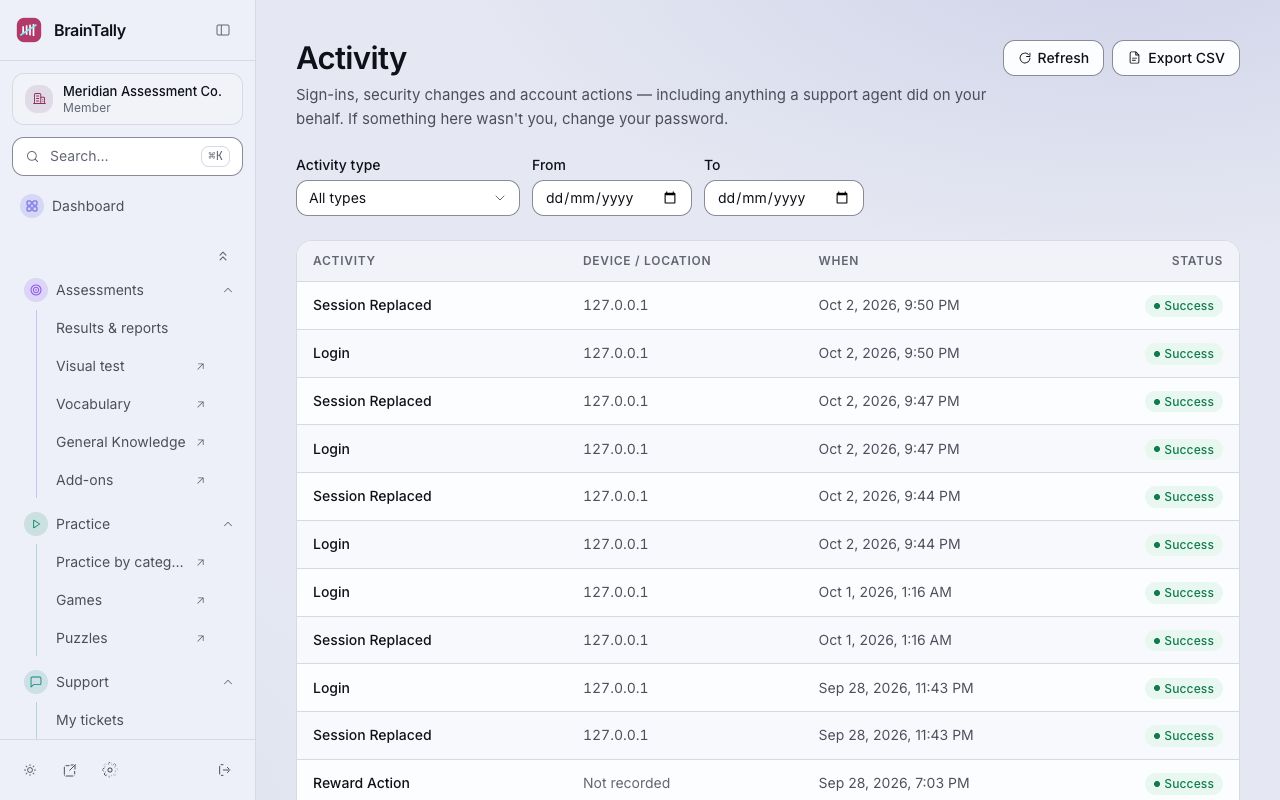The height and width of the screenshot is (800, 1280).
Task: Click the To date text field
Action: pos(784,198)
